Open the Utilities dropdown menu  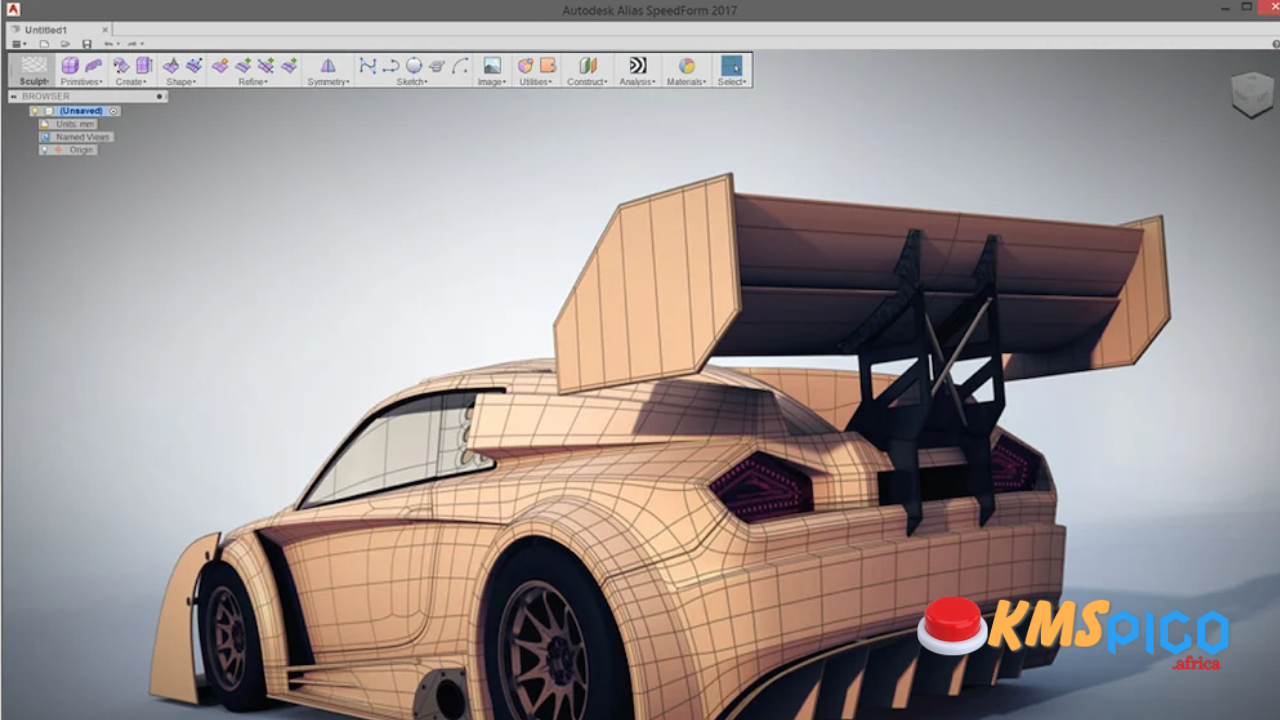537,82
